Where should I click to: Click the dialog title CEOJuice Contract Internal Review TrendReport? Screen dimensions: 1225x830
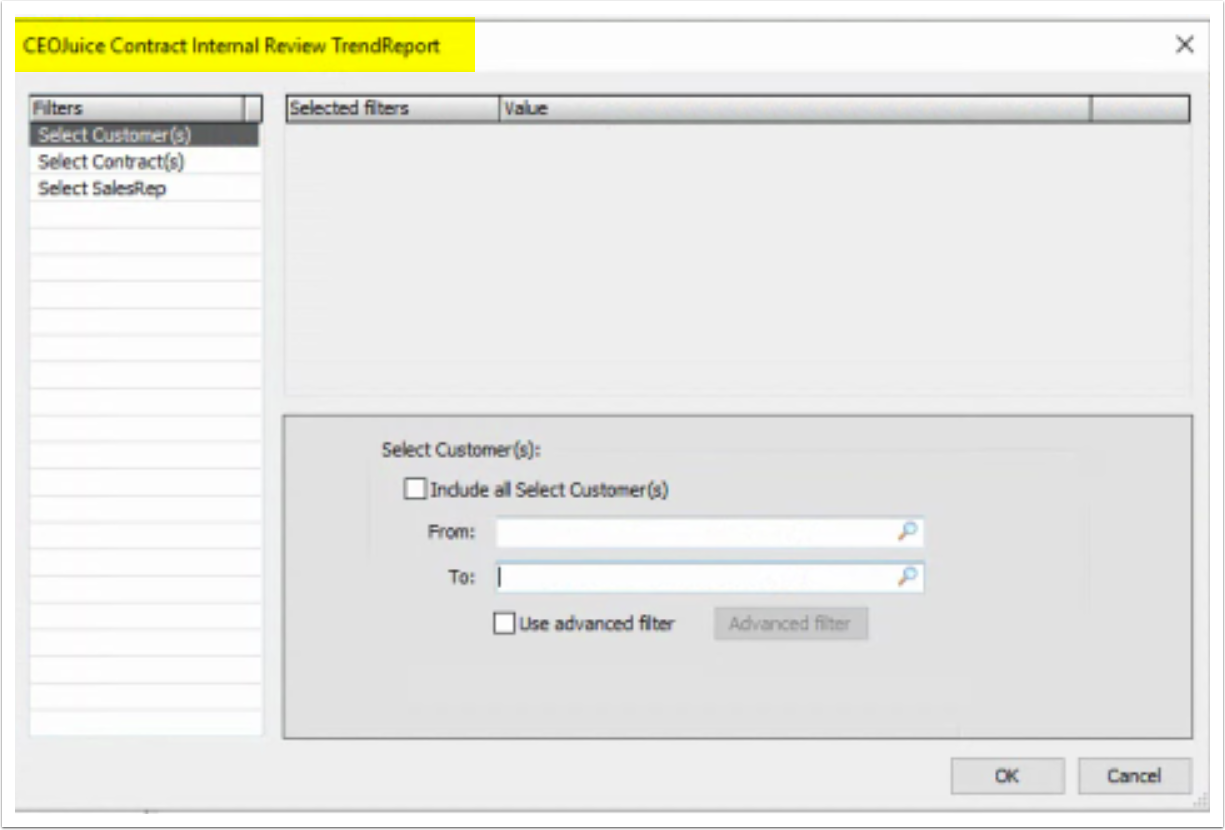(x=231, y=46)
